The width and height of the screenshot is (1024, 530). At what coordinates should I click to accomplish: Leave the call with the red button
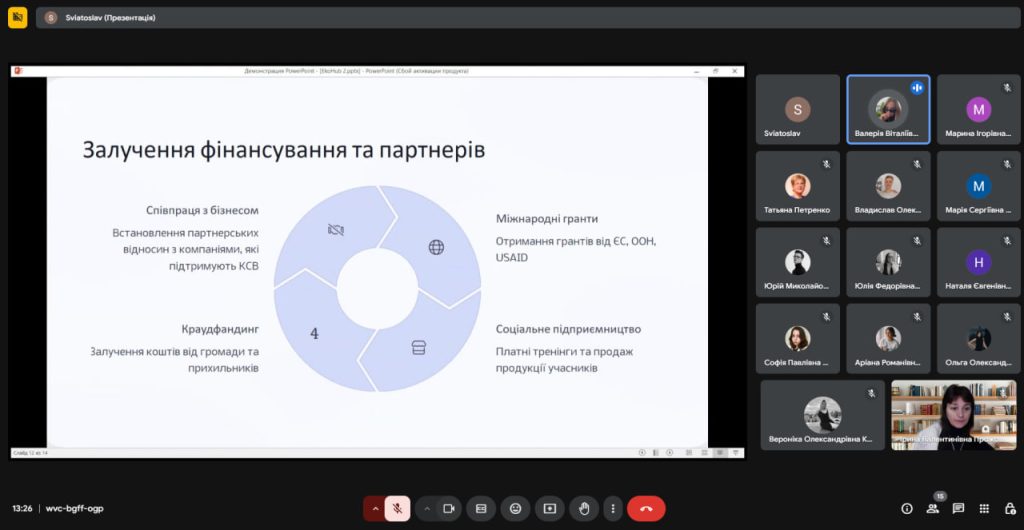646,508
